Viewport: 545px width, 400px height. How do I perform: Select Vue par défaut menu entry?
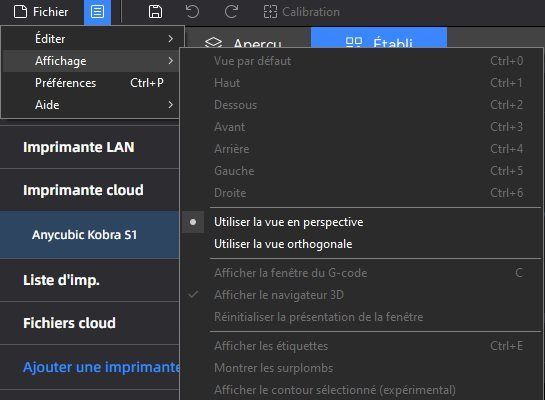pos(361,61)
